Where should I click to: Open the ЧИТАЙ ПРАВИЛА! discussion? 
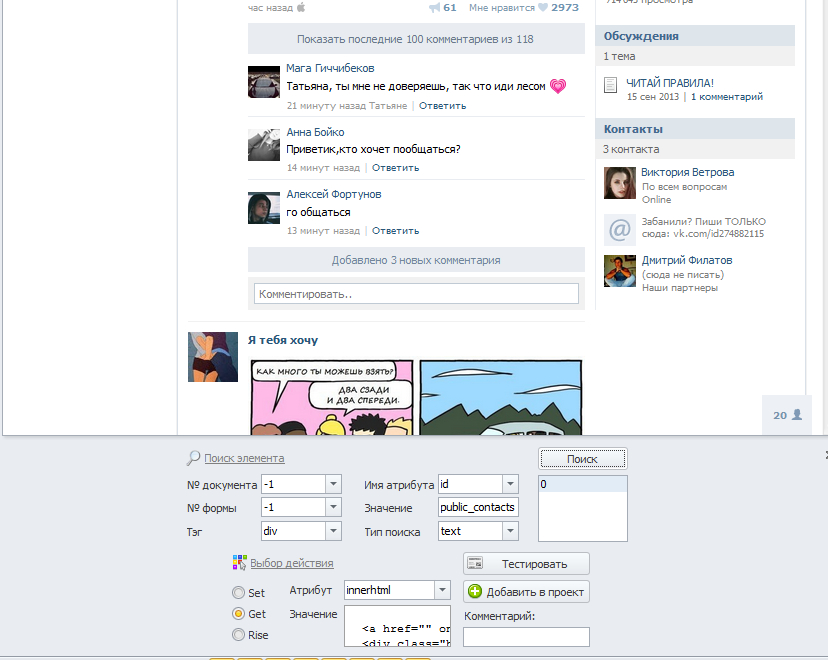pos(670,83)
